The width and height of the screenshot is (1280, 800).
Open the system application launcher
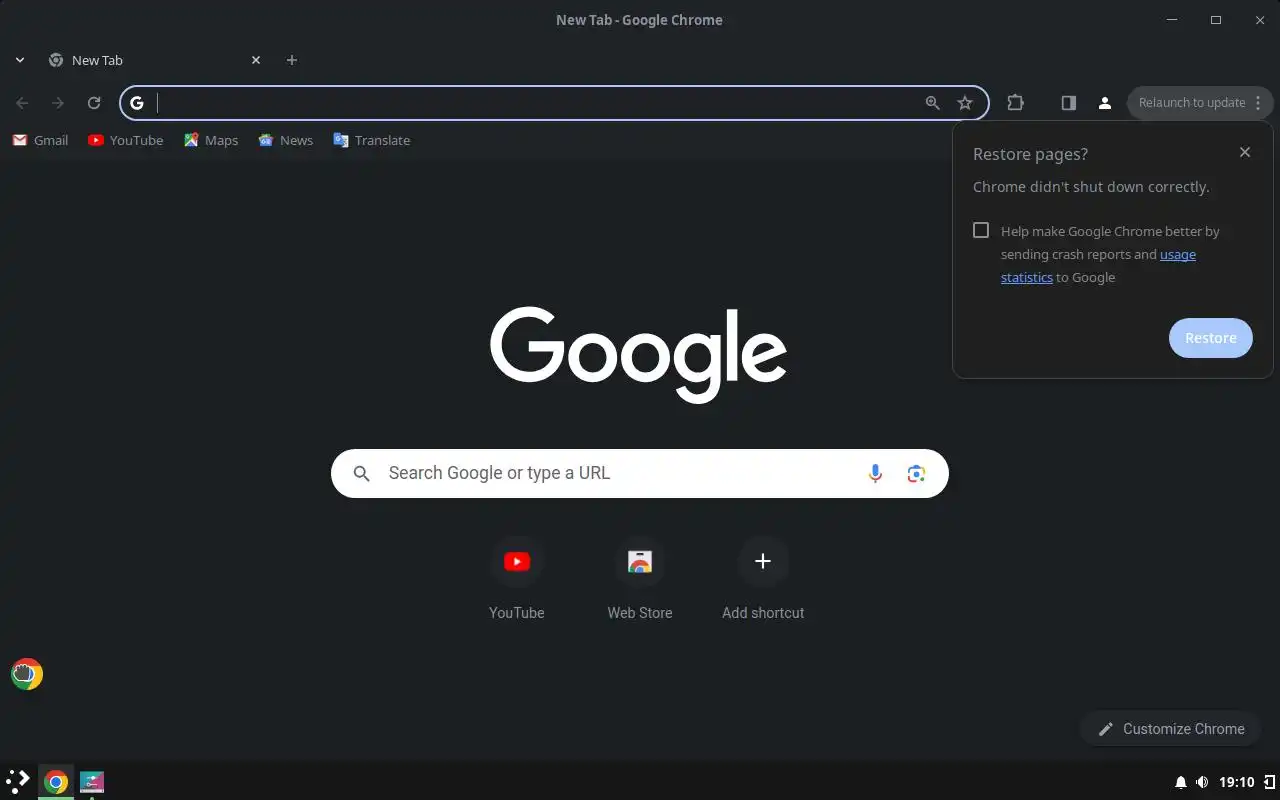[x=18, y=781]
